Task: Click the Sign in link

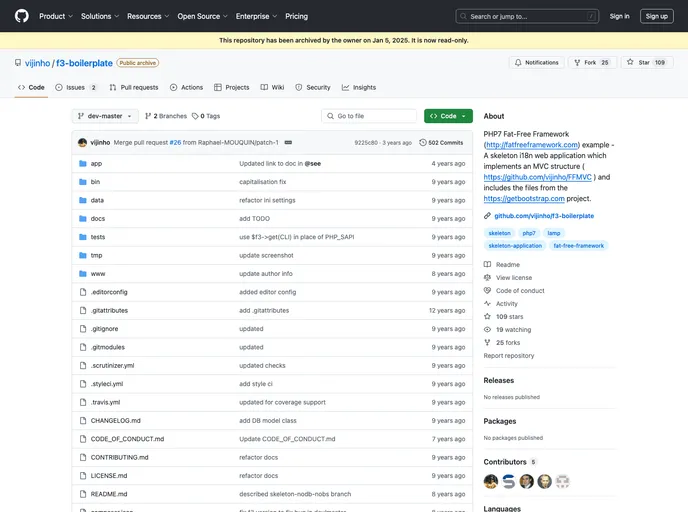Action: tap(619, 16)
